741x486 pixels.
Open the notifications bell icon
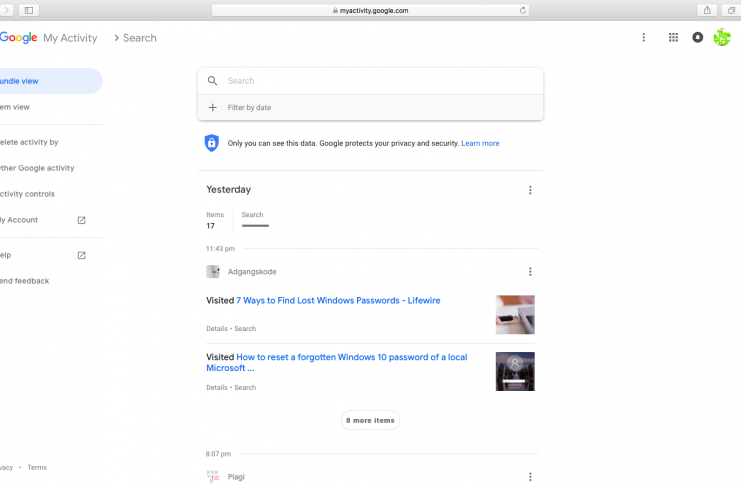click(x=698, y=37)
